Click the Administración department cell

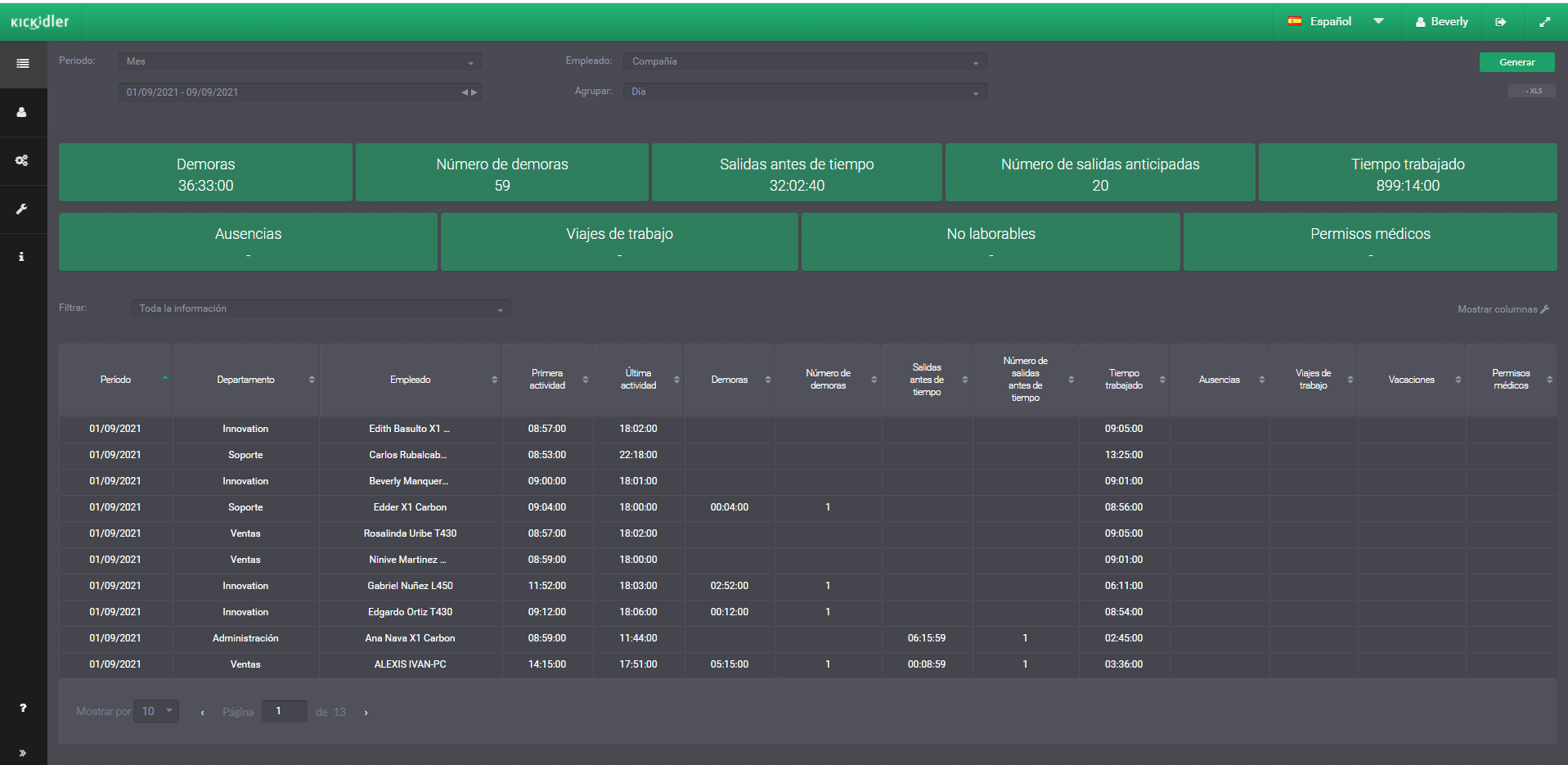click(x=245, y=638)
